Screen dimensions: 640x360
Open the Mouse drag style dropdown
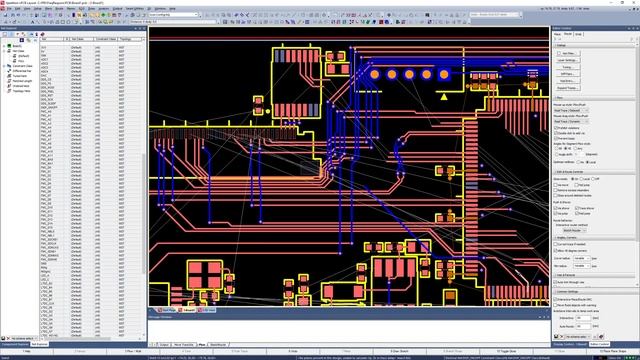coord(571,122)
